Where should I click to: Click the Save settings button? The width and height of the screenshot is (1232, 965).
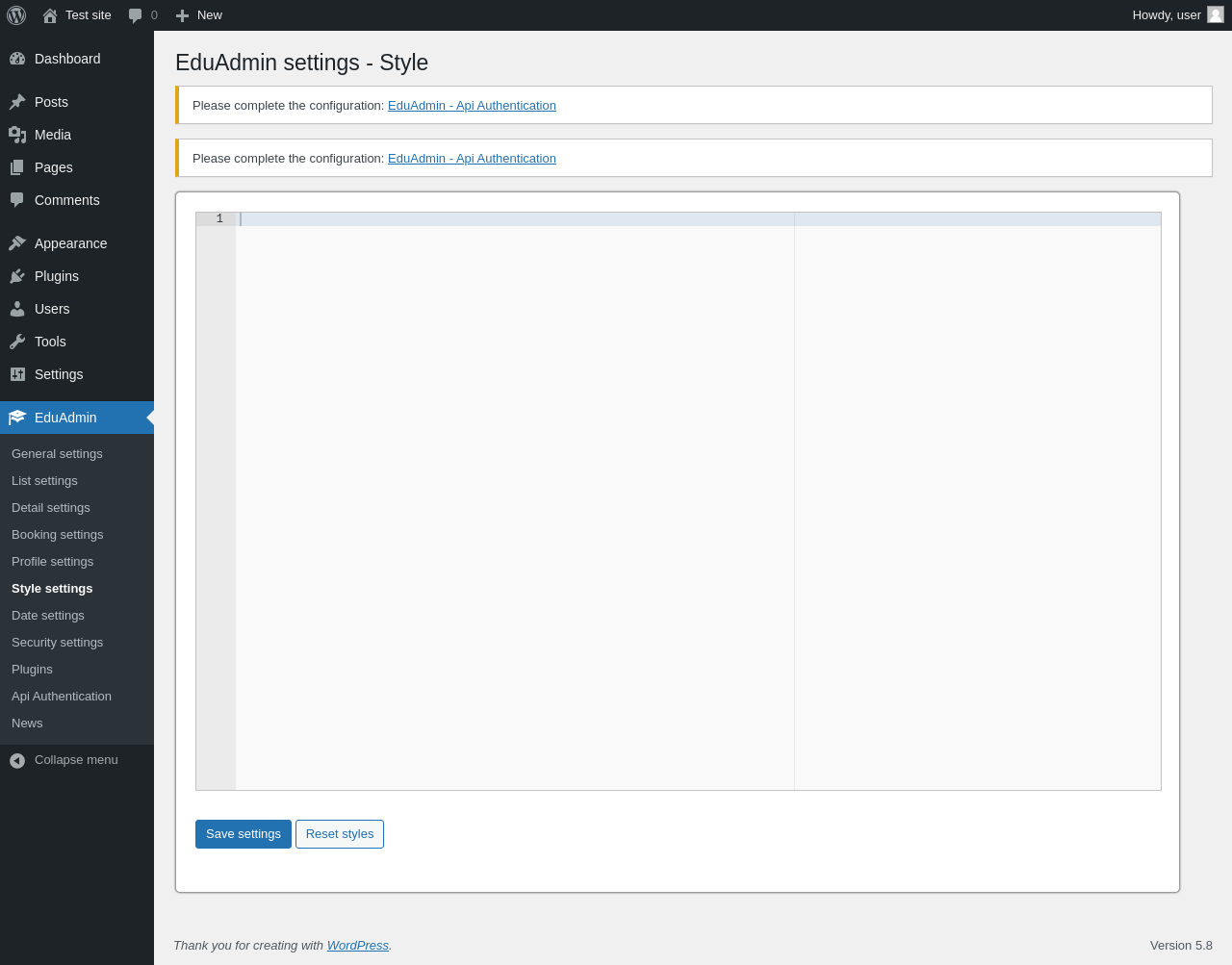244,834
